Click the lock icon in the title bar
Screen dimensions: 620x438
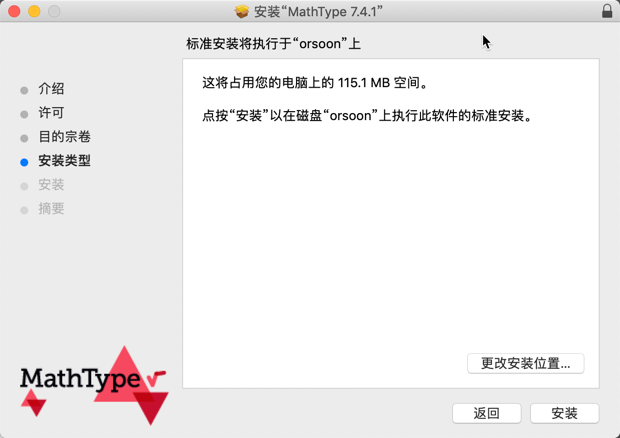coord(607,11)
